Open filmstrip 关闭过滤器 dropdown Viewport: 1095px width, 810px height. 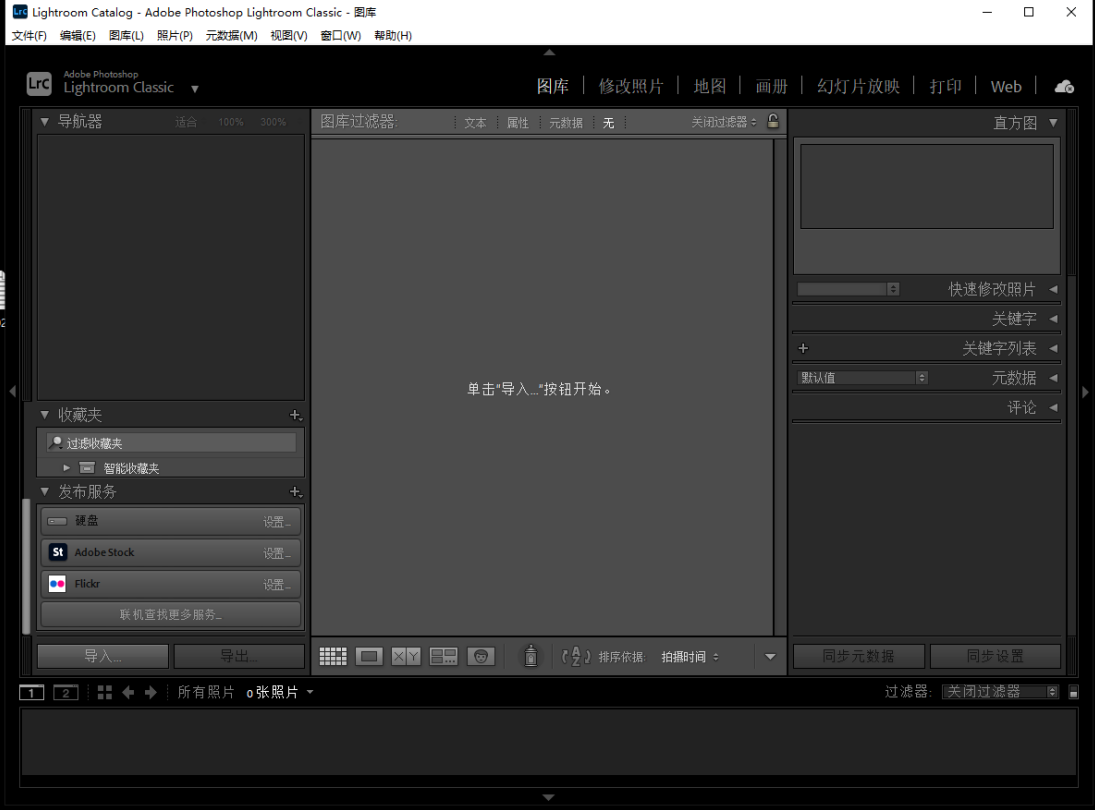[1000, 692]
